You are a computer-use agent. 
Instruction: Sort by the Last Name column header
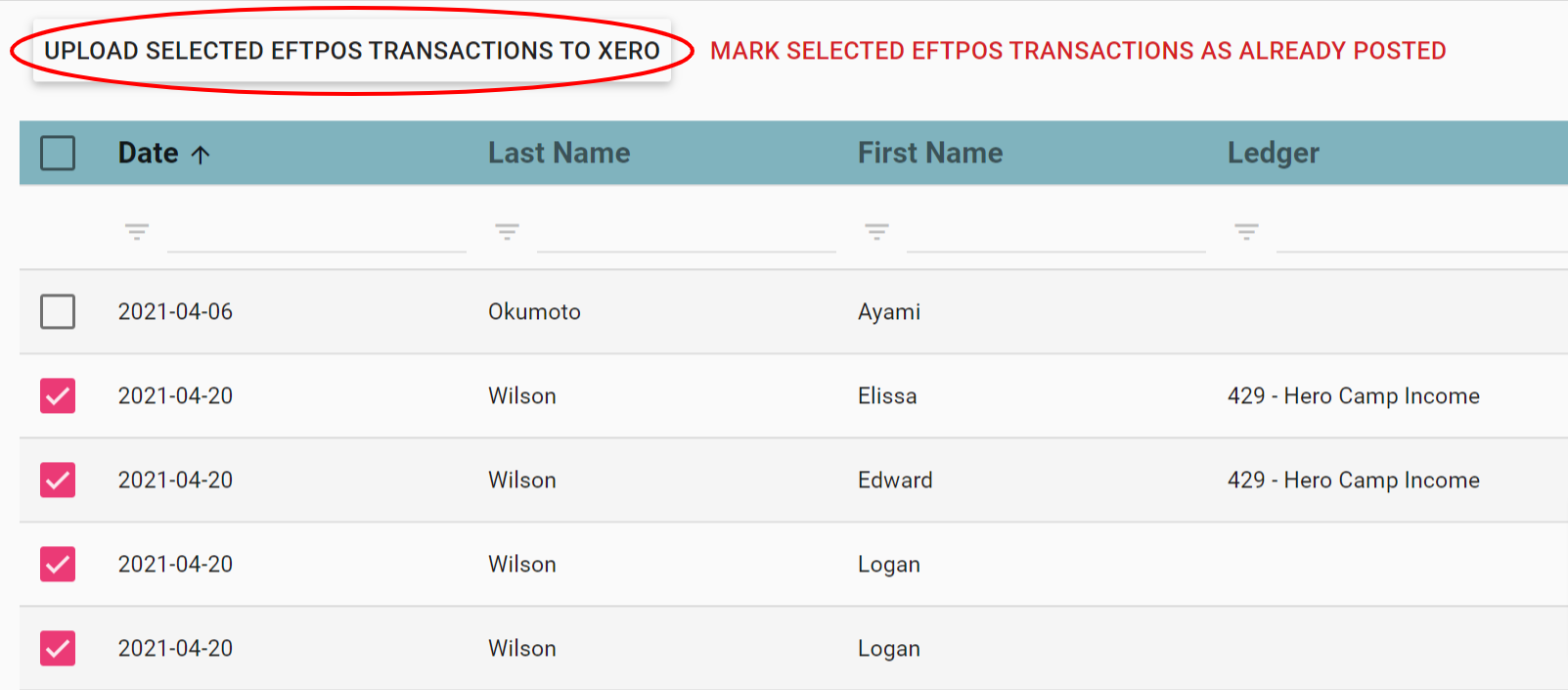(559, 153)
